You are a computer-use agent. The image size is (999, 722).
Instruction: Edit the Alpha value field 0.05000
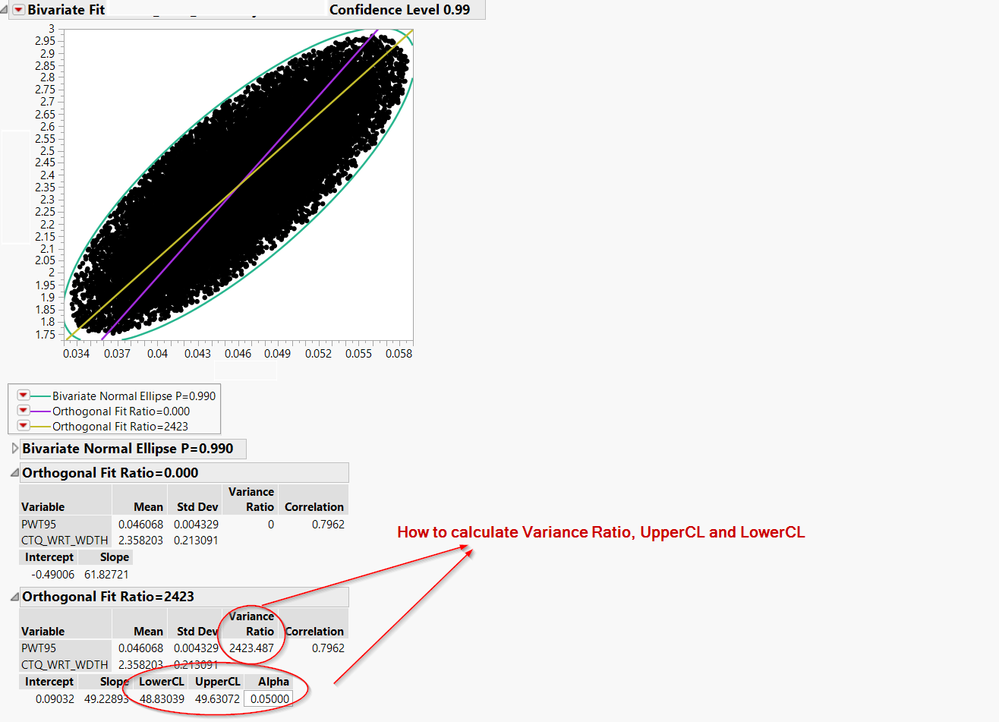click(269, 699)
